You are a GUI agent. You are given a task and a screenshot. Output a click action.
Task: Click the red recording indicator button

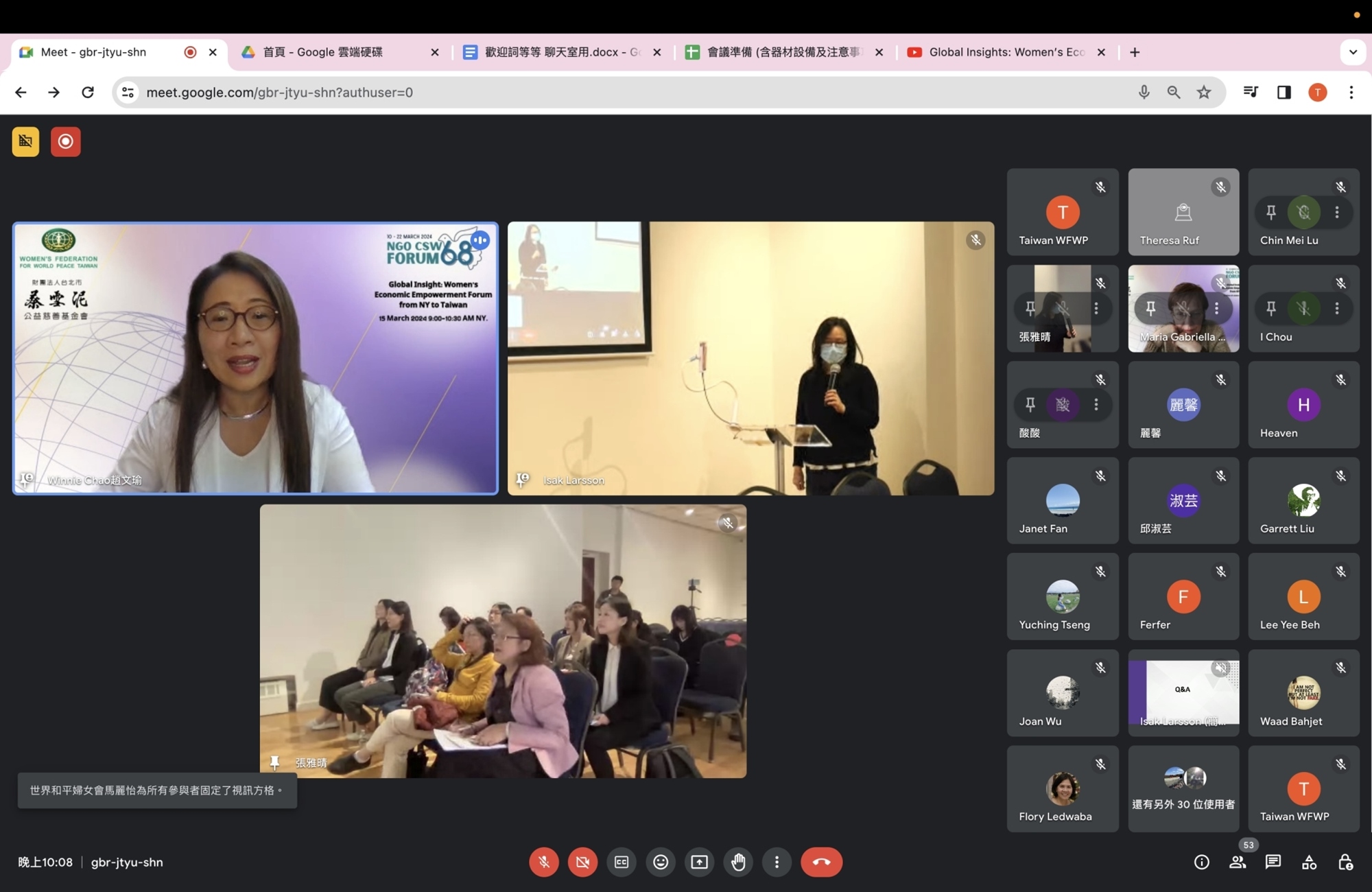(66, 141)
